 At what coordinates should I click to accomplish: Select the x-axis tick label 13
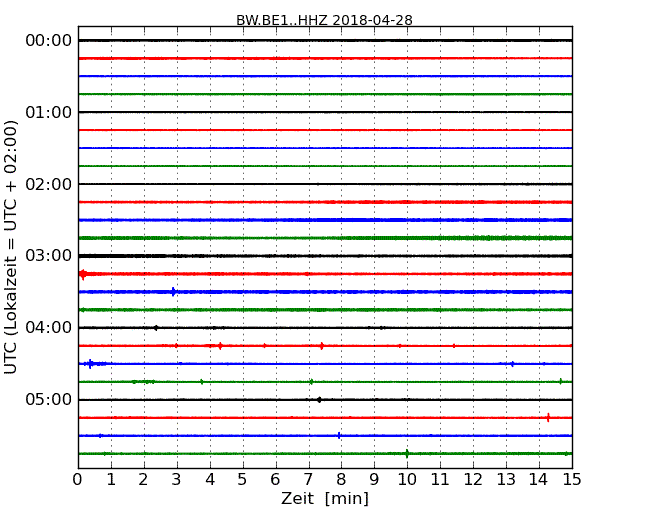click(x=506, y=480)
